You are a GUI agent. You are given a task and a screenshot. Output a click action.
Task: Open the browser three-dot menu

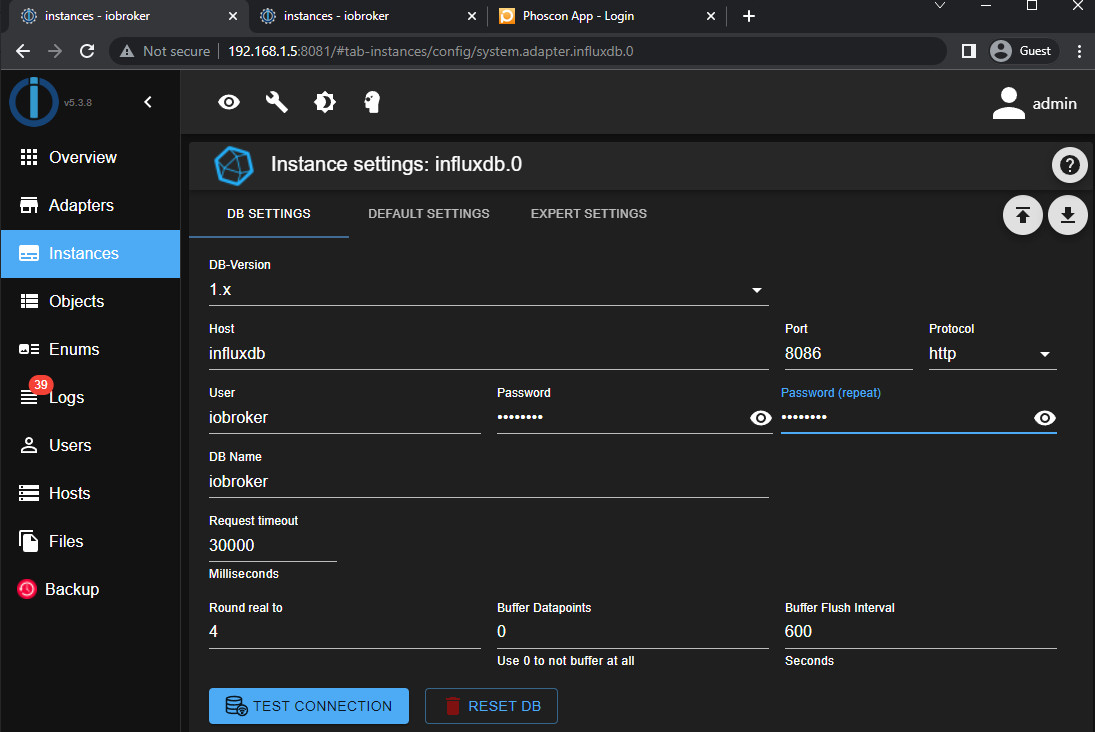(1079, 51)
